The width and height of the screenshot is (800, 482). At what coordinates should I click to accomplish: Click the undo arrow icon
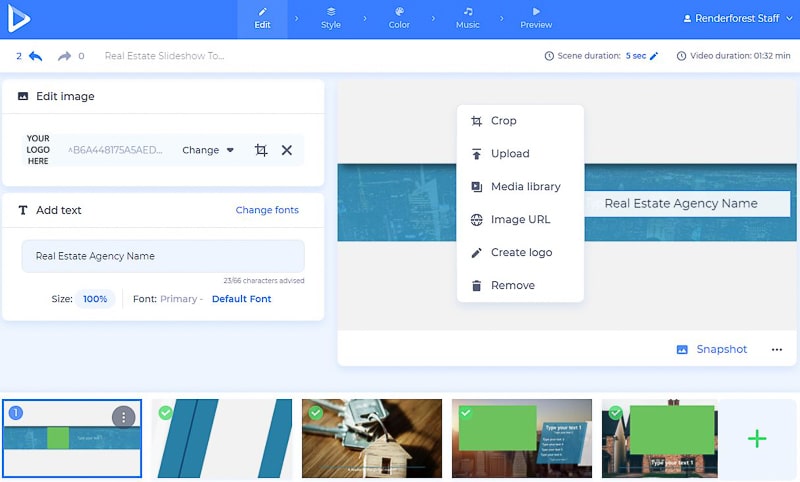(x=35, y=57)
